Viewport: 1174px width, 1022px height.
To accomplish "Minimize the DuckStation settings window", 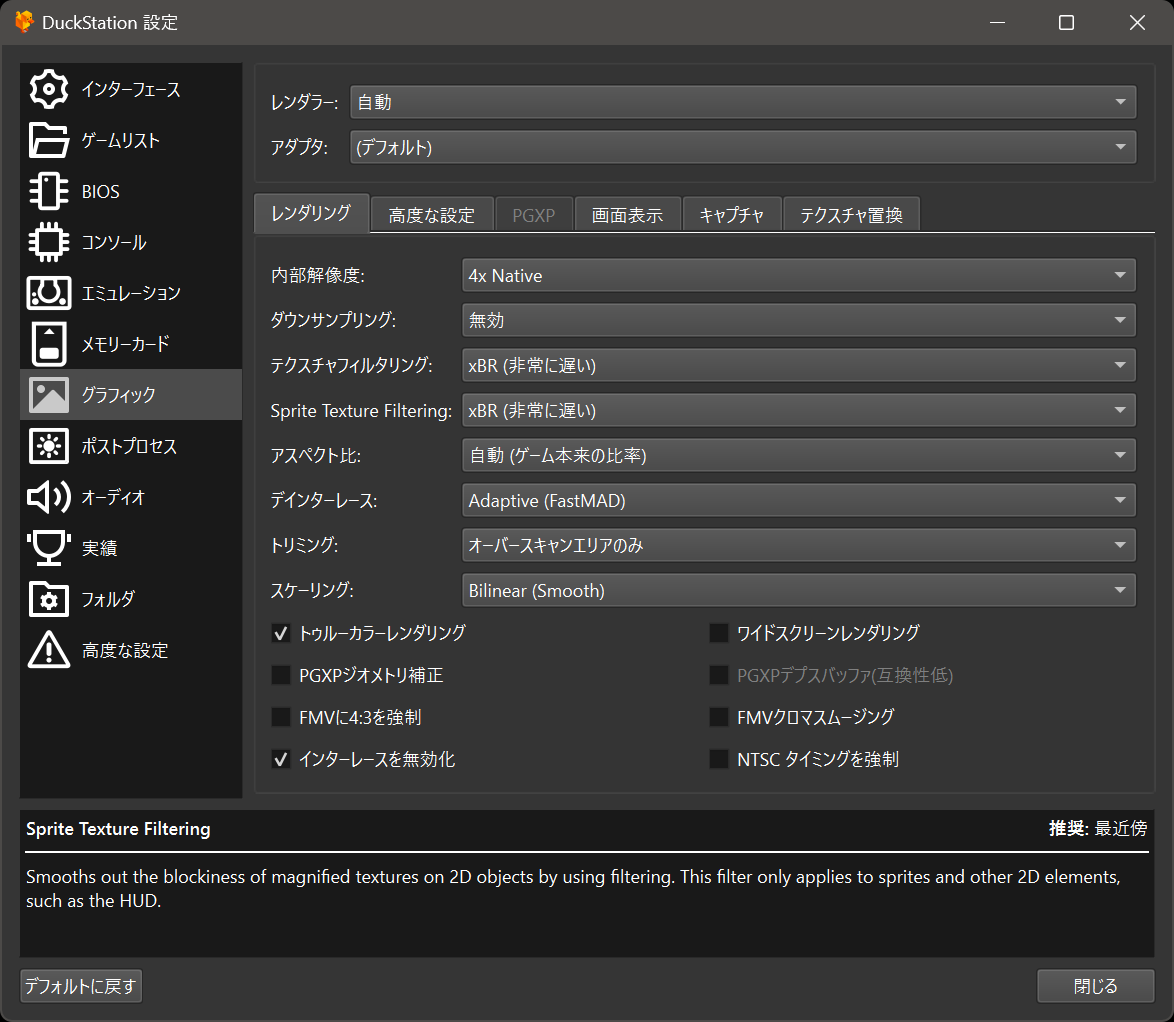I will (997, 22).
